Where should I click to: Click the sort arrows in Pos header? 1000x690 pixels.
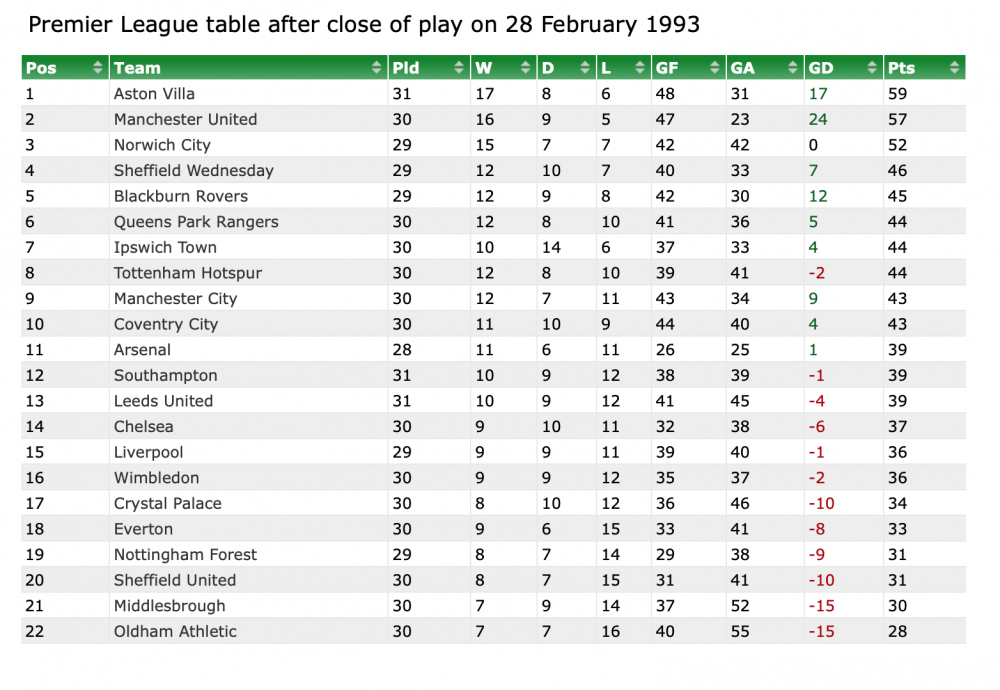pos(97,68)
